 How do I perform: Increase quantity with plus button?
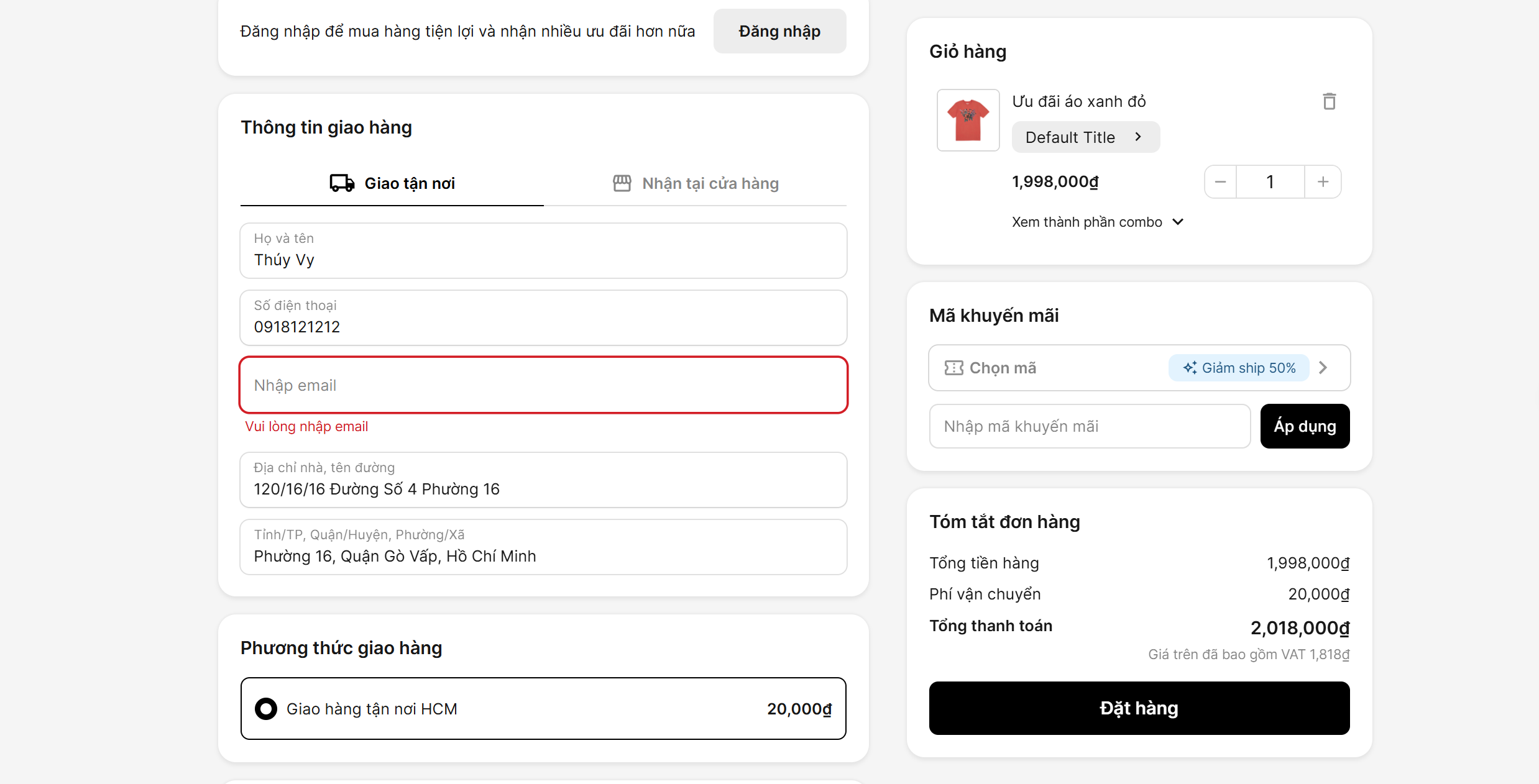point(1323,182)
